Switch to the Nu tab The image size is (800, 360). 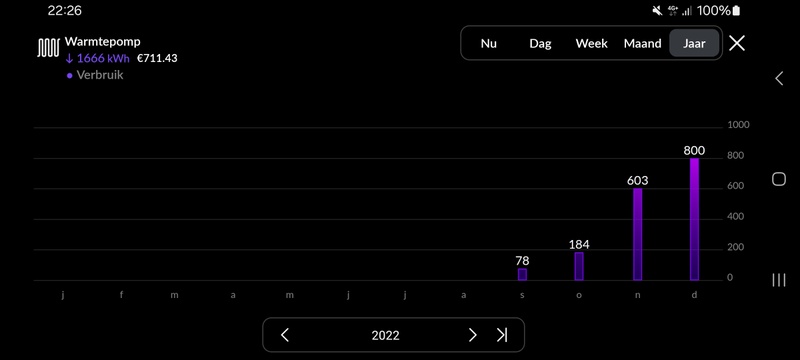pos(489,43)
